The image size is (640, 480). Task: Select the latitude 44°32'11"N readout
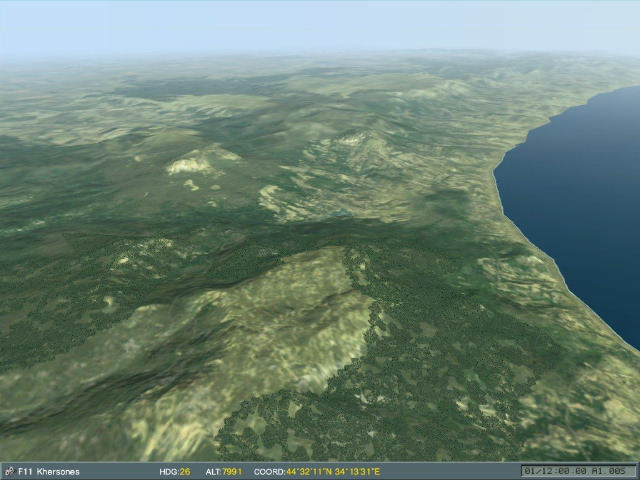pyautogui.click(x=310, y=471)
